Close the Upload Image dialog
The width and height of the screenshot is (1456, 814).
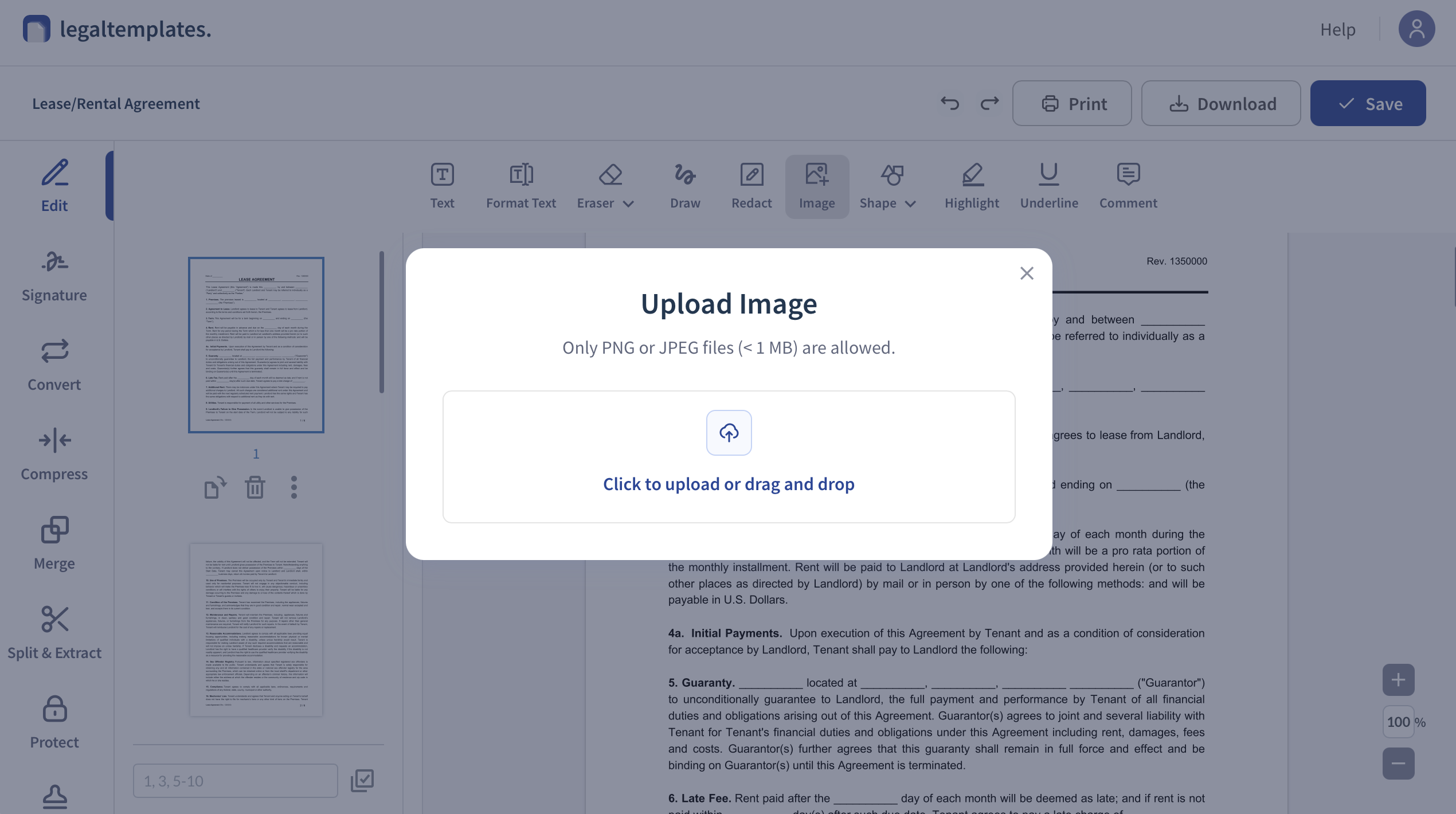(x=1027, y=273)
